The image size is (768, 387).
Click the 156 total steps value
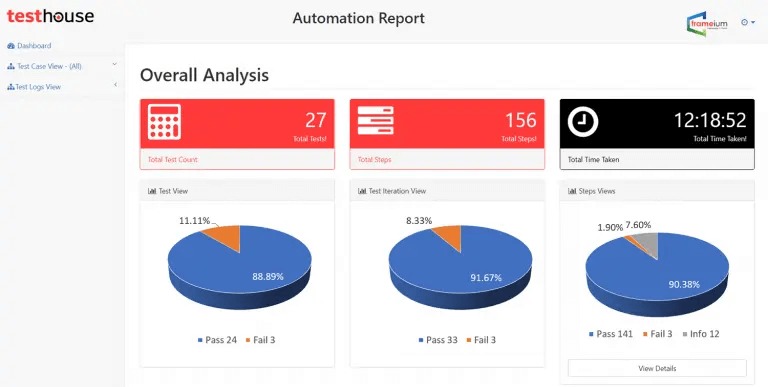point(521,120)
